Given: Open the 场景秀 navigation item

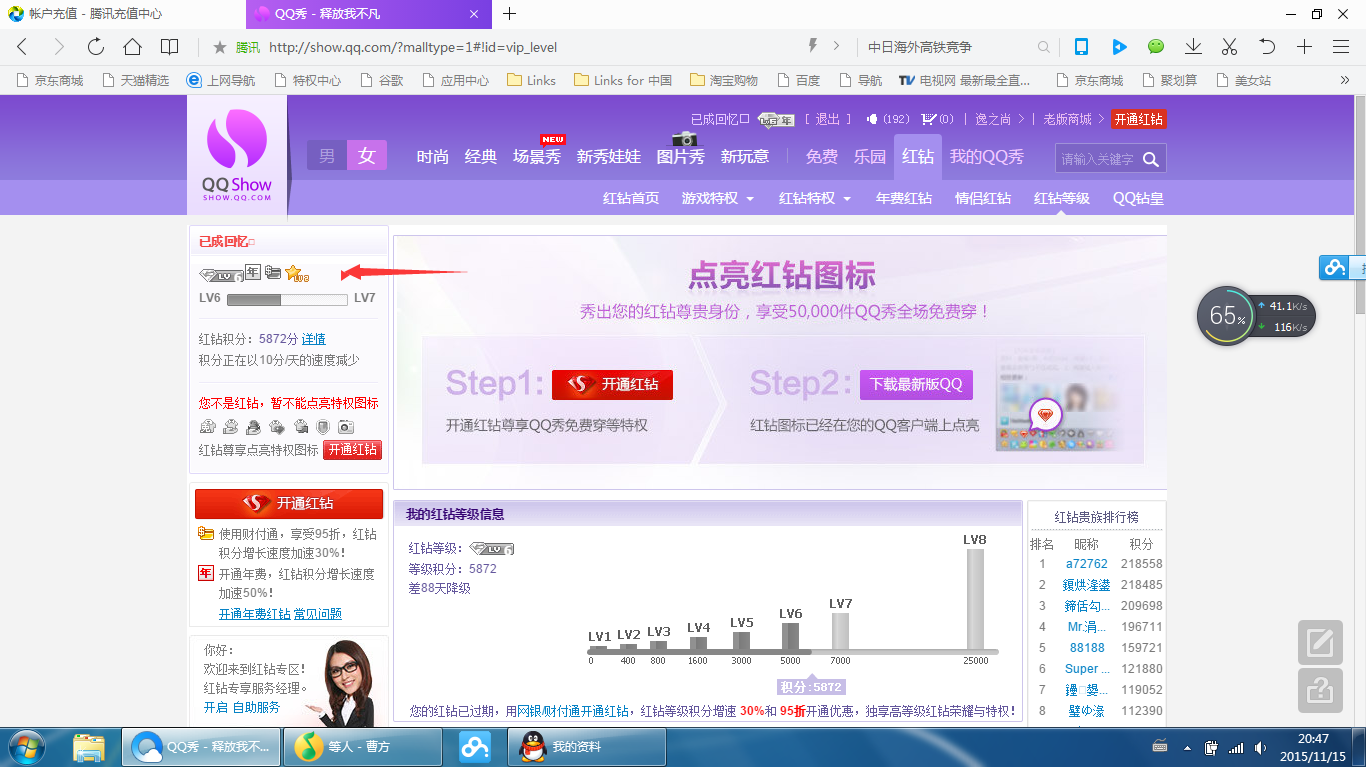Looking at the screenshot, I should coord(537,156).
